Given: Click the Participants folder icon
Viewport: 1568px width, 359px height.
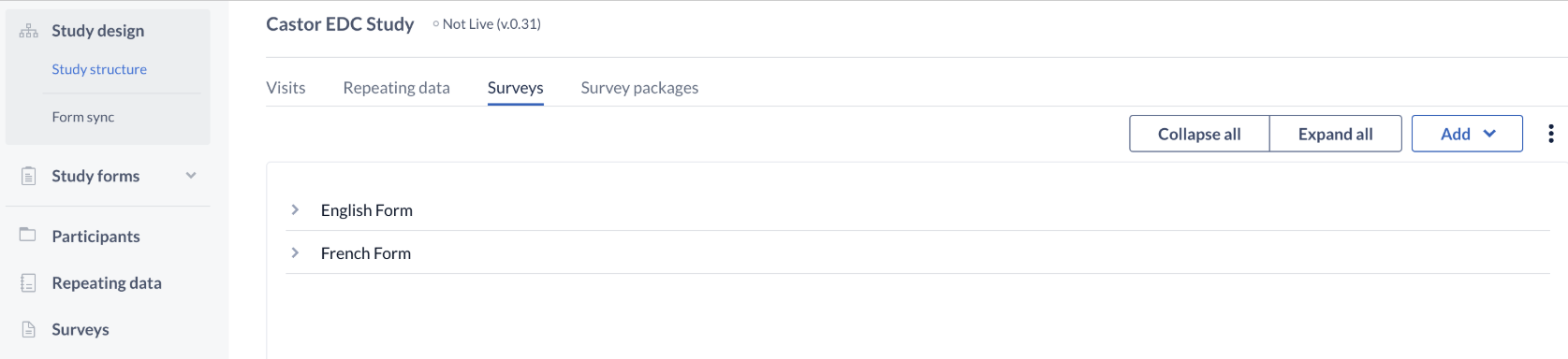Looking at the screenshot, I should [x=28, y=235].
